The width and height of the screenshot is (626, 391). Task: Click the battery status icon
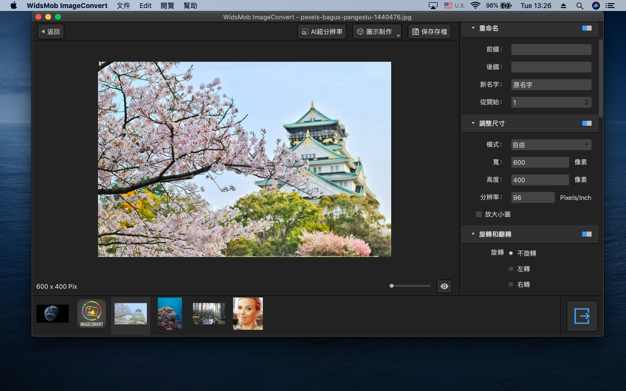(506, 6)
